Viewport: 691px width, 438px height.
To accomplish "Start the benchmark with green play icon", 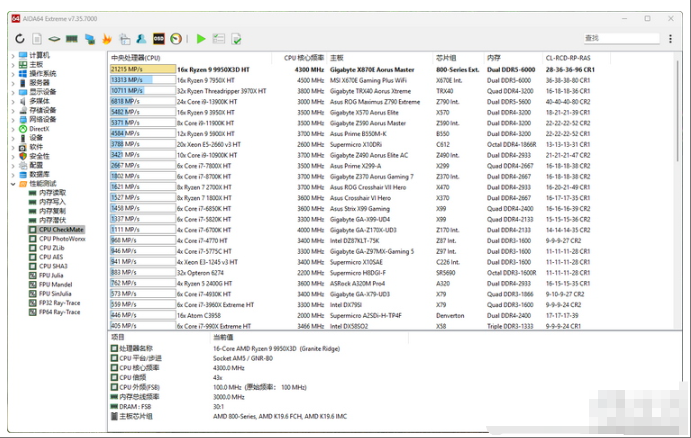I will (x=201, y=39).
